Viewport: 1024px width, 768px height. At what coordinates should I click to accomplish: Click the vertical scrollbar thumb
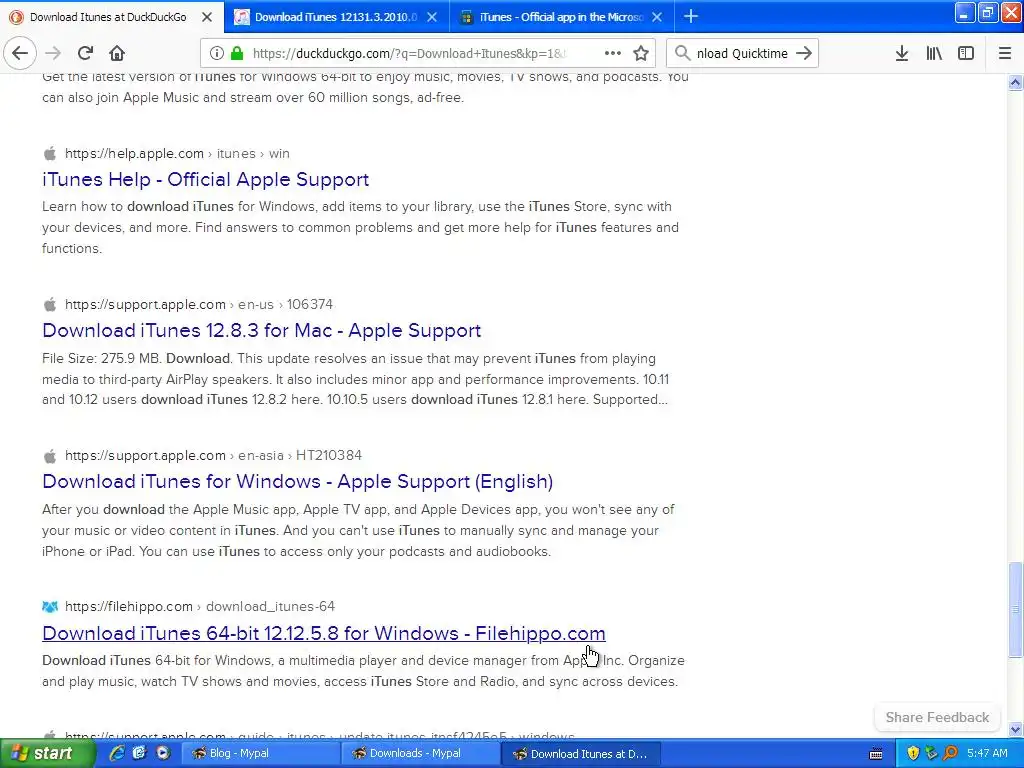(1015, 609)
